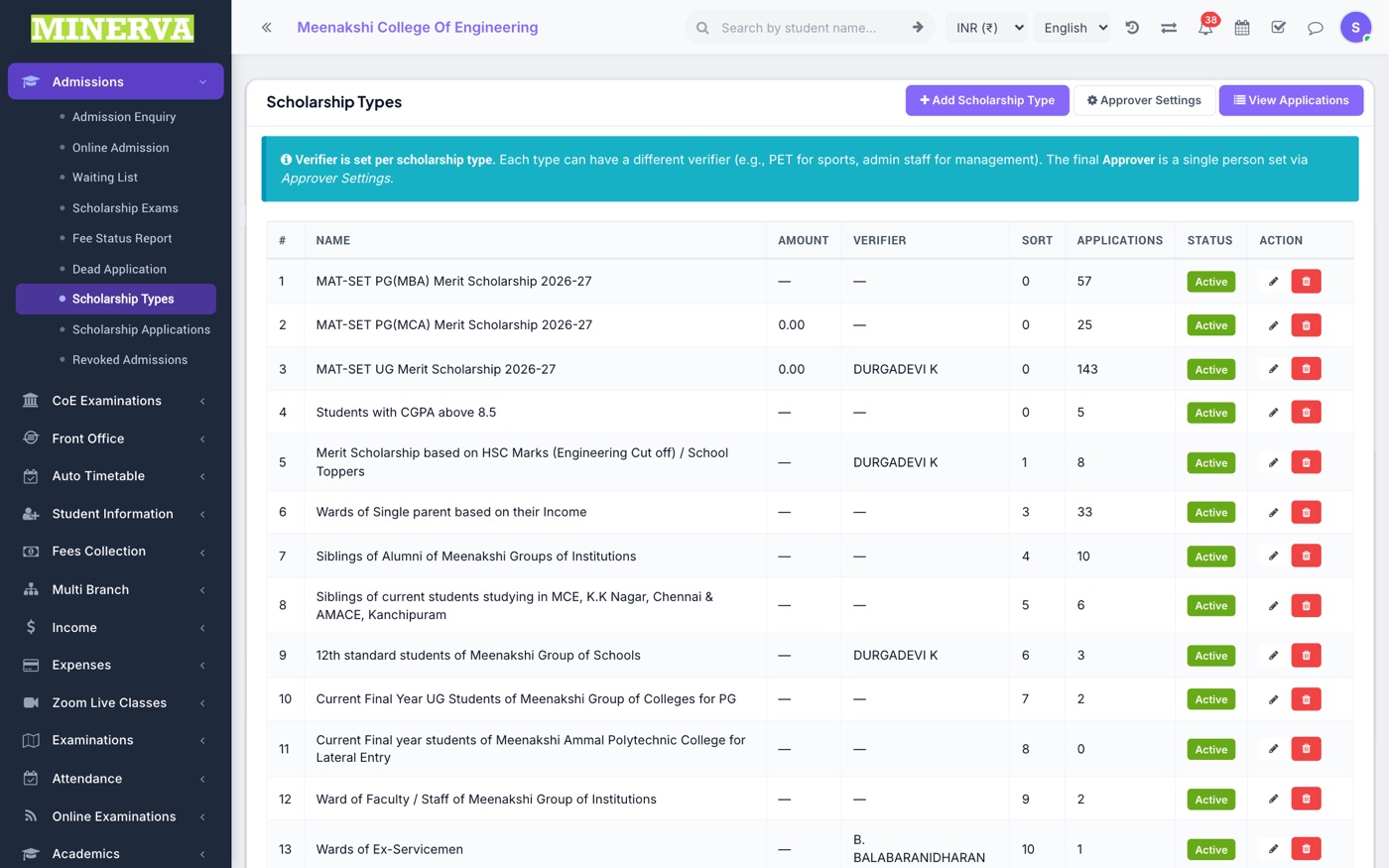Click View Applications button
The image size is (1389, 868).
tap(1291, 100)
